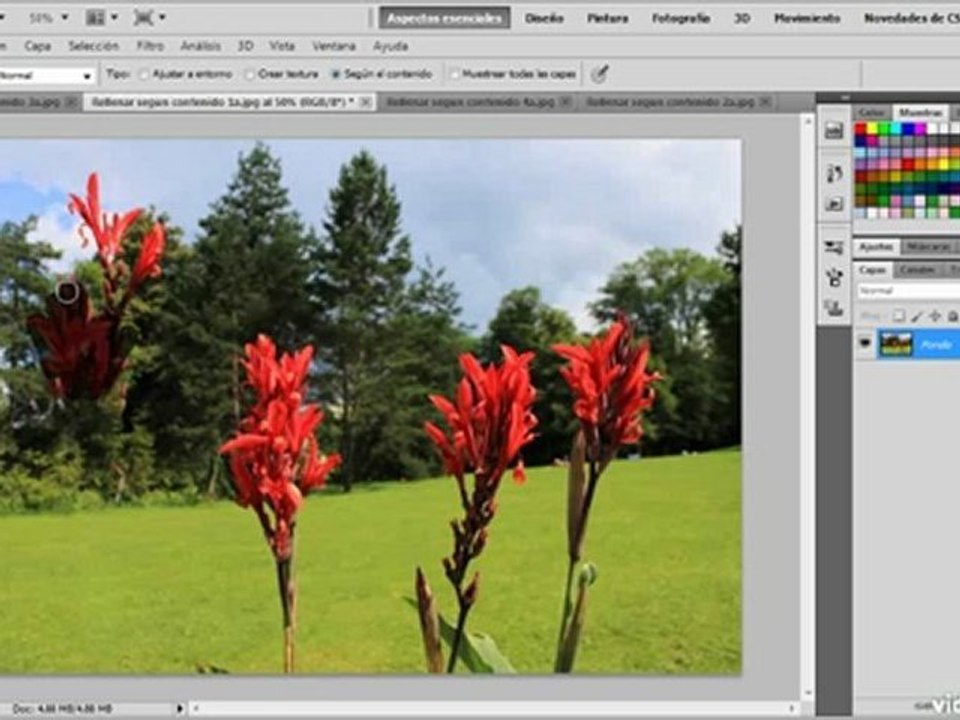This screenshot has width=960, height=720.
Task: Close the 2a.jpg document tab
Action: (x=765, y=102)
